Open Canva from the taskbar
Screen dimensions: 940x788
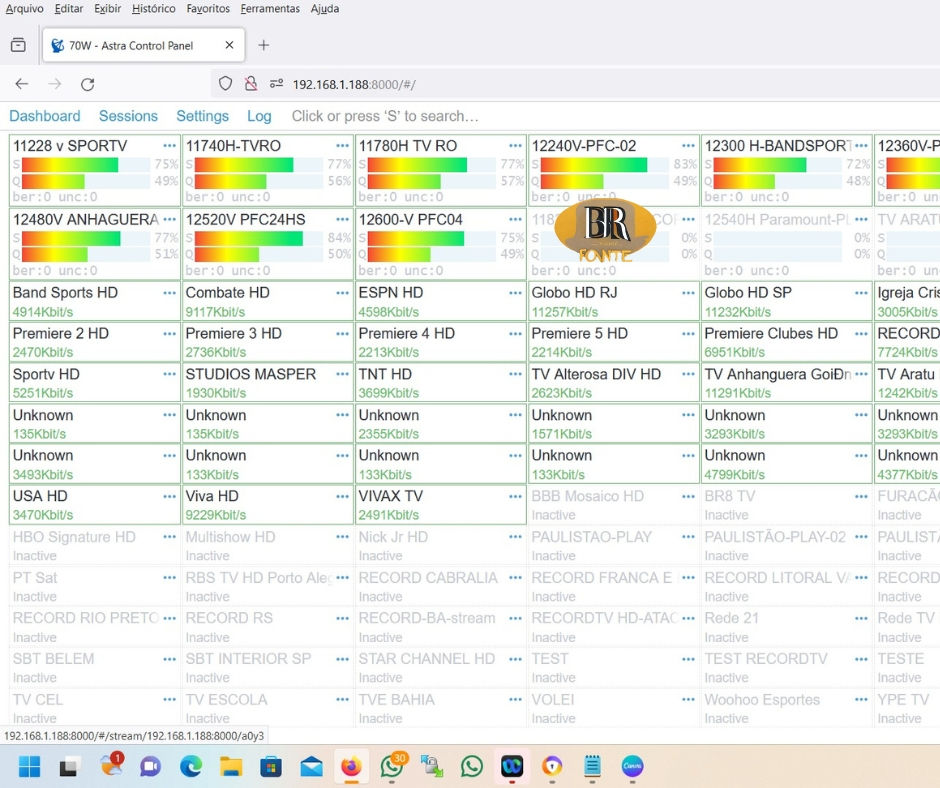coord(632,766)
